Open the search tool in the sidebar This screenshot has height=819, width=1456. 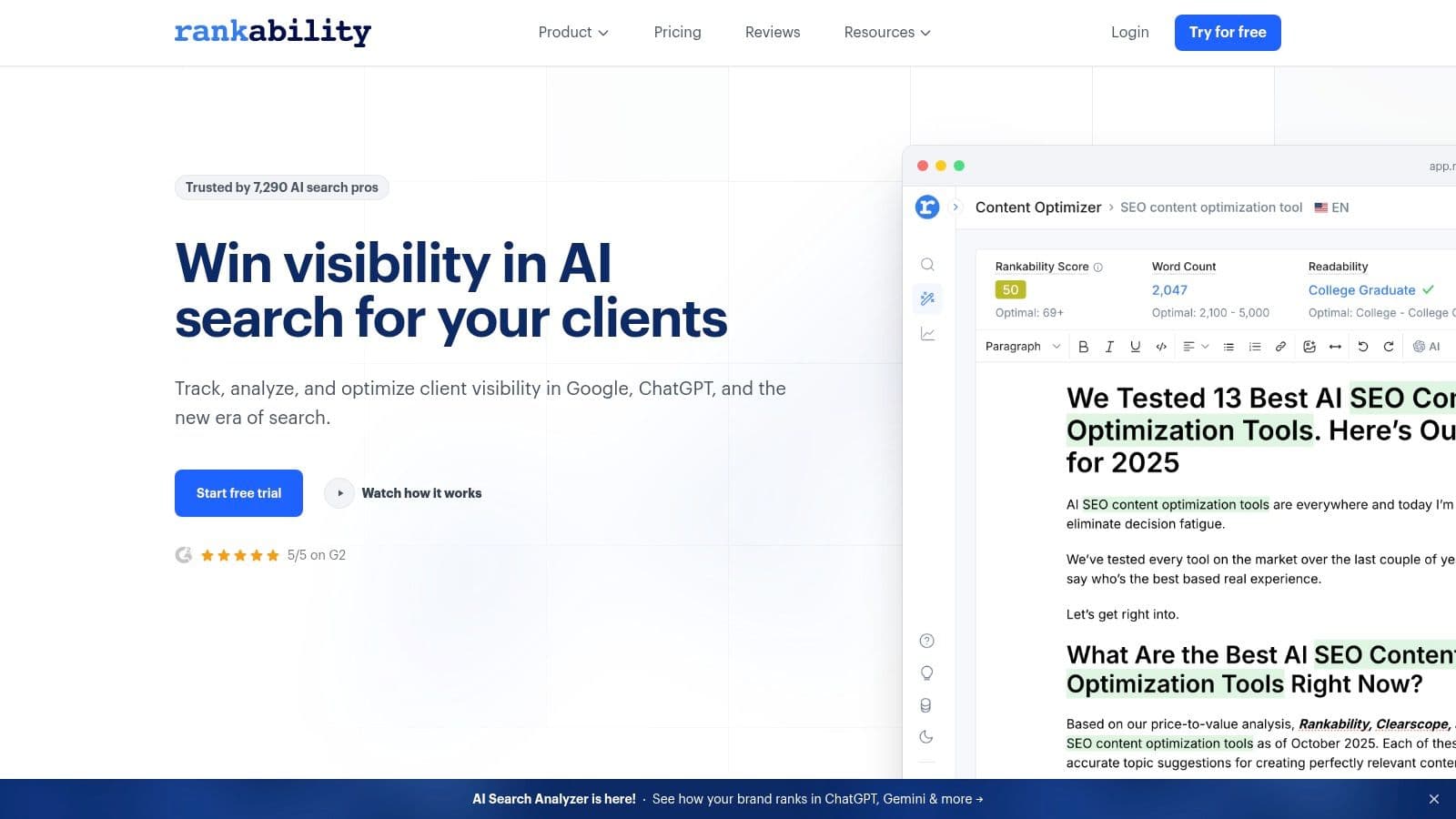coord(927,264)
